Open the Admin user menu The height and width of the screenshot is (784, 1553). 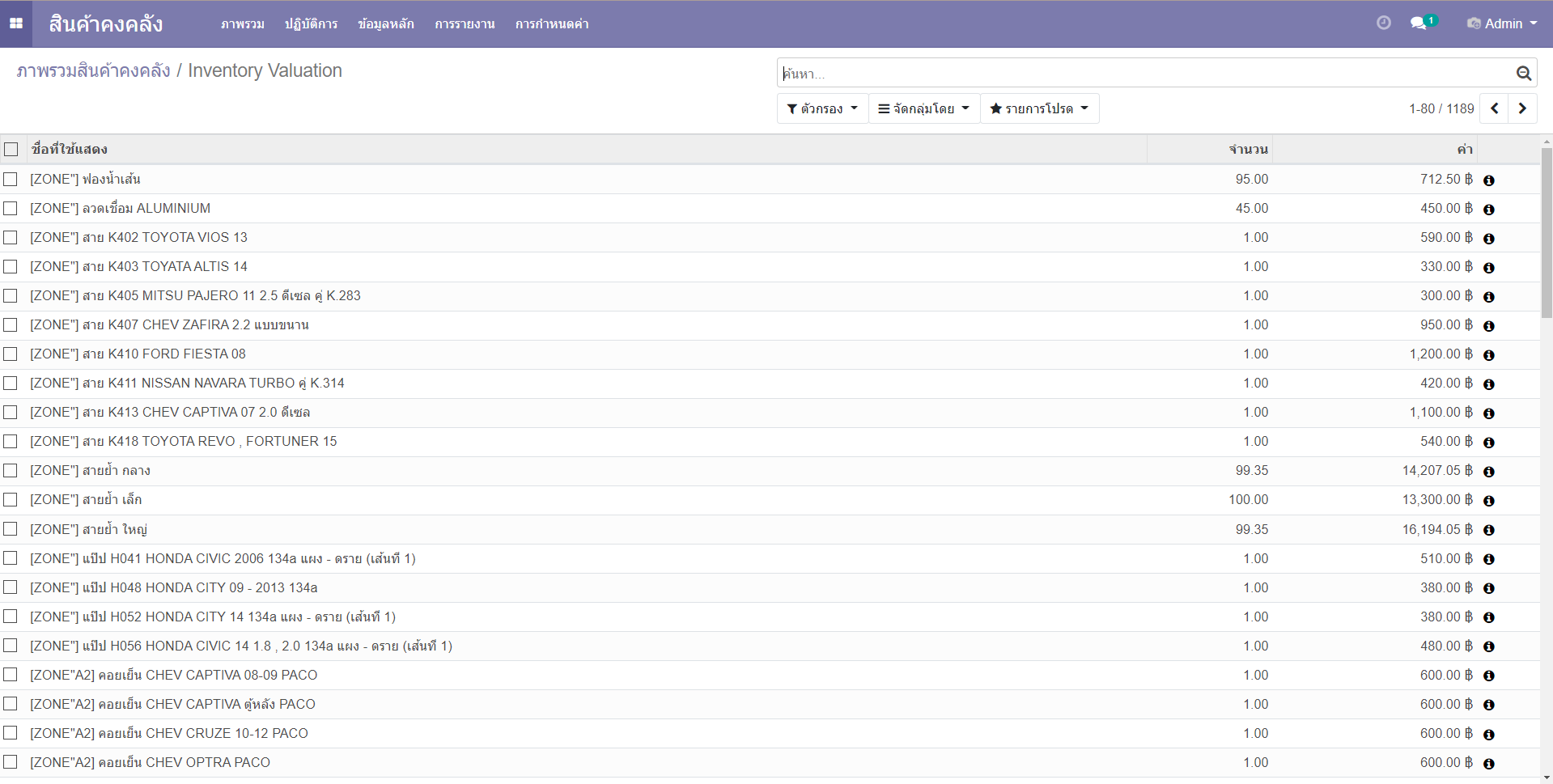1502,23
